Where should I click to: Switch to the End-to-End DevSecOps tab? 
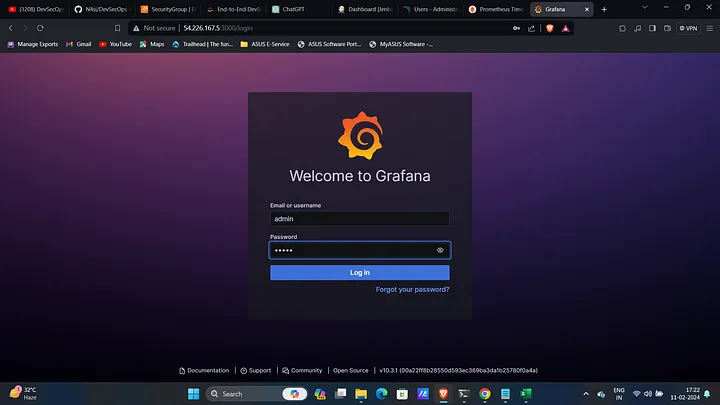(x=234, y=9)
